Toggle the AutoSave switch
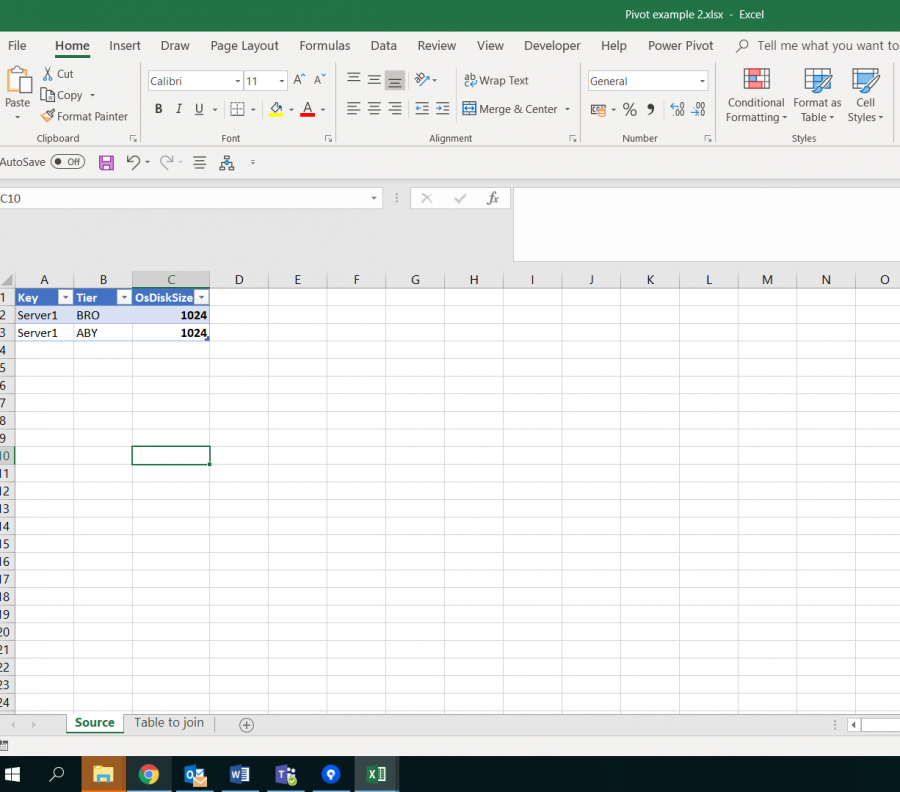Screen dimensions: 900x792 [68, 162]
